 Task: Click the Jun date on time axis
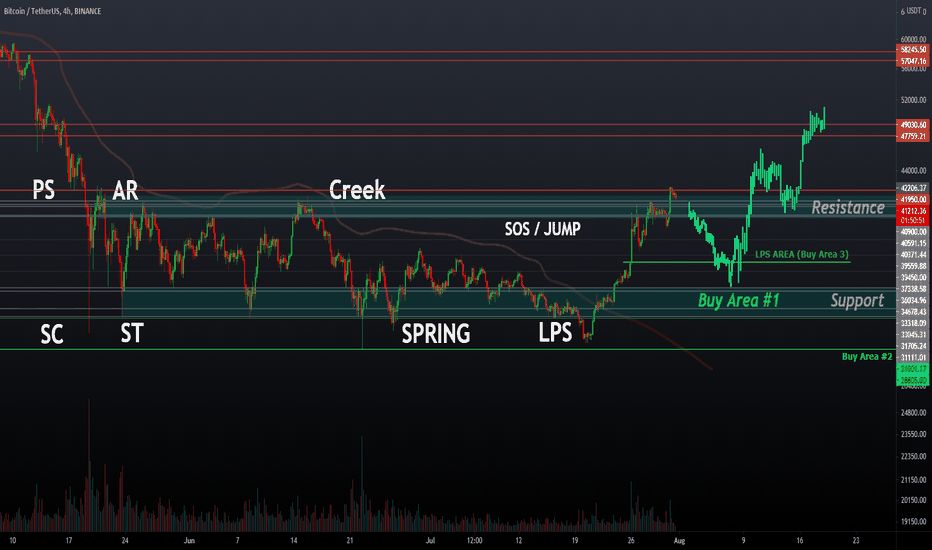pyautogui.click(x=189, y=540)
